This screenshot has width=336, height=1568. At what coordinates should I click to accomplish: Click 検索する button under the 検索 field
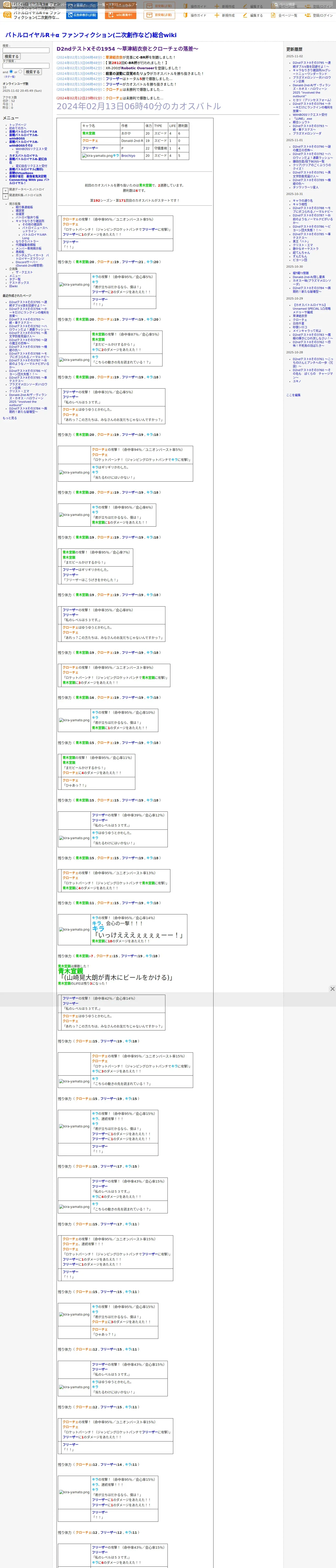[x=12, y=57]
